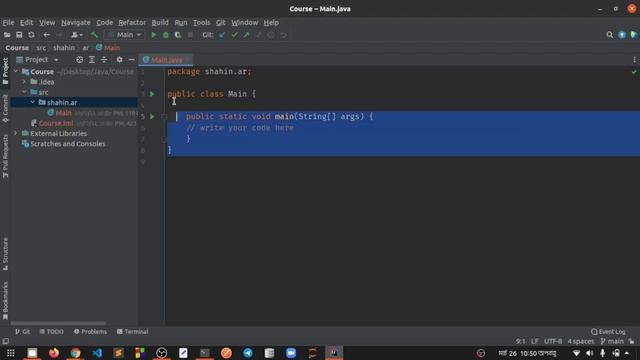This screenshot has height=360, width=640.
Task: Toggle the Bookmarks side tool window
Action: (5, 300)
